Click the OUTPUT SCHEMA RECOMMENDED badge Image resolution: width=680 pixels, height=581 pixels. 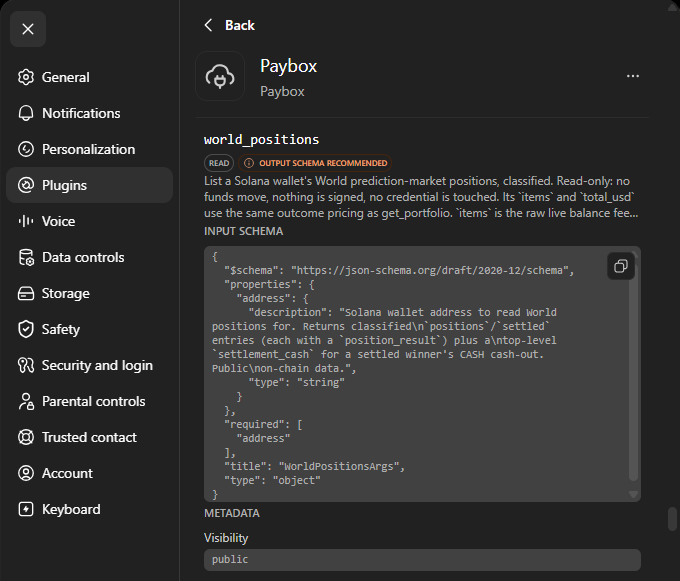click(x=315, y=163)
